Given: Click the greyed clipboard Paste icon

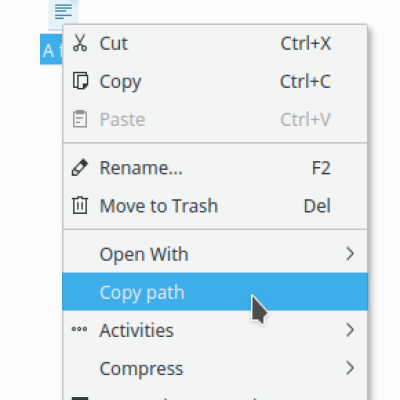Looking at the screenshot, I should pyautogui.click(x=80, y=119).
